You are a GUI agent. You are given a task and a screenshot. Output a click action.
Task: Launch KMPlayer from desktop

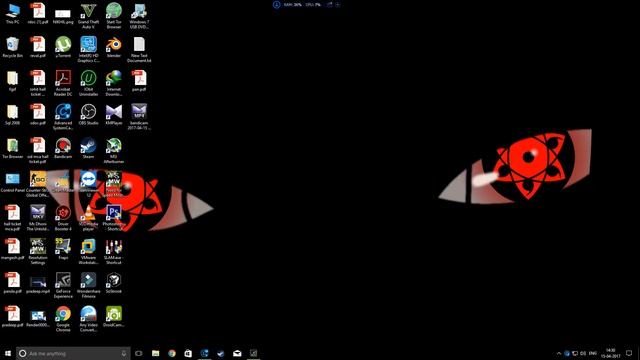click(x=114, y=115)
